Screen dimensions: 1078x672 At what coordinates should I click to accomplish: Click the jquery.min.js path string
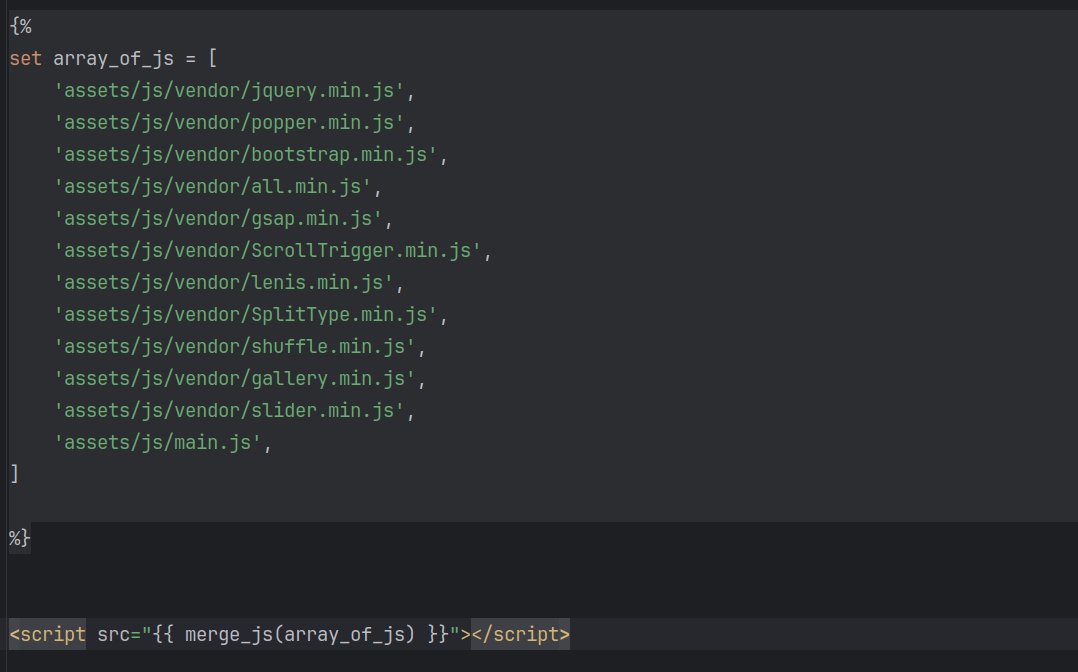point(229,91)
